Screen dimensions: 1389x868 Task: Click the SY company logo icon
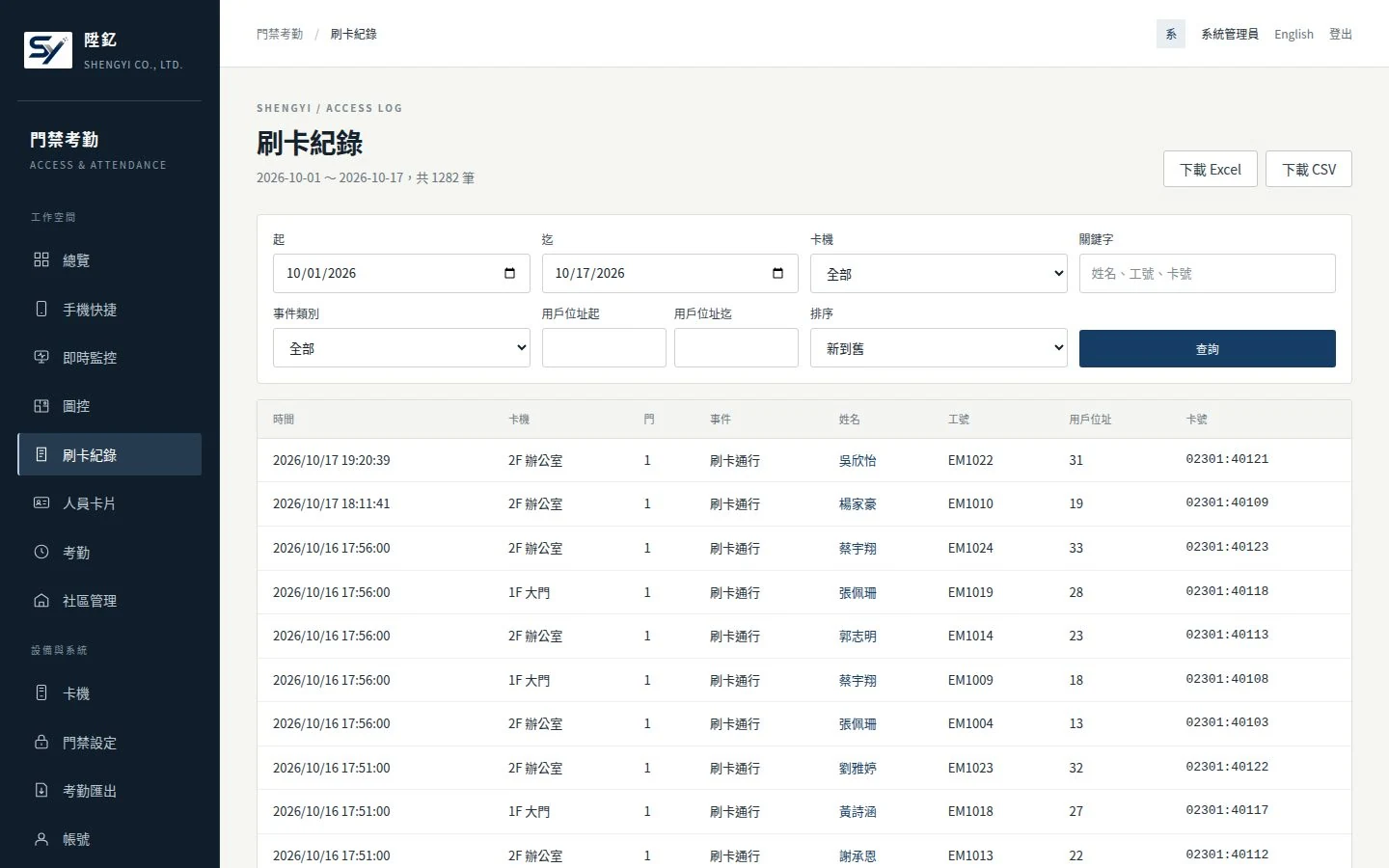48,50
